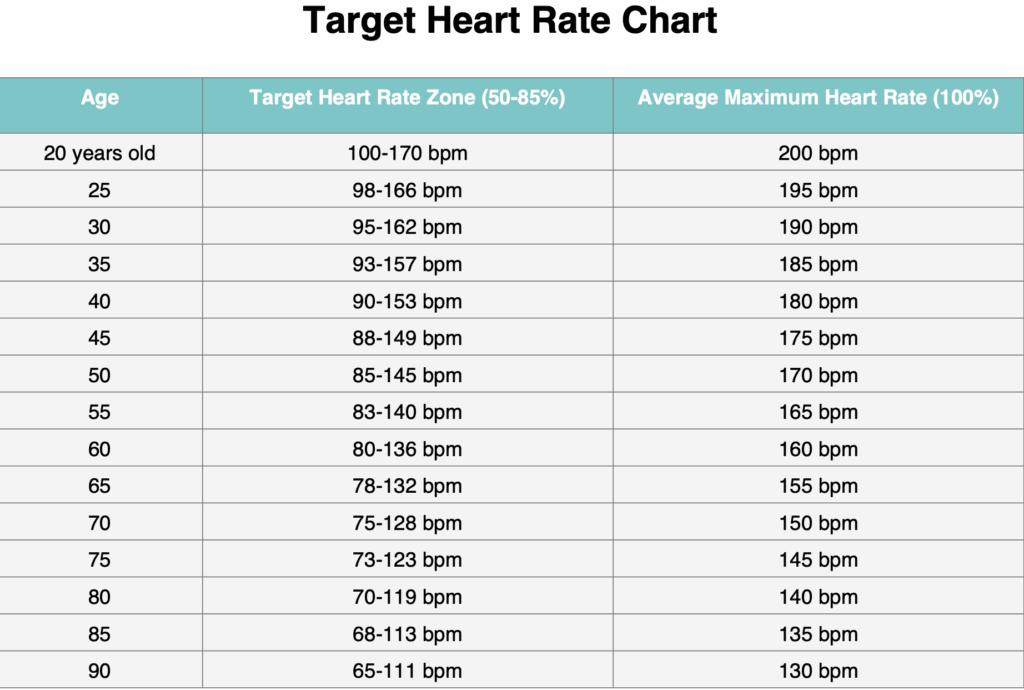The width and height of the screenshot is (1024, 690).
Task: Click the 100-170 bpm cell
Action: point(407,154)
